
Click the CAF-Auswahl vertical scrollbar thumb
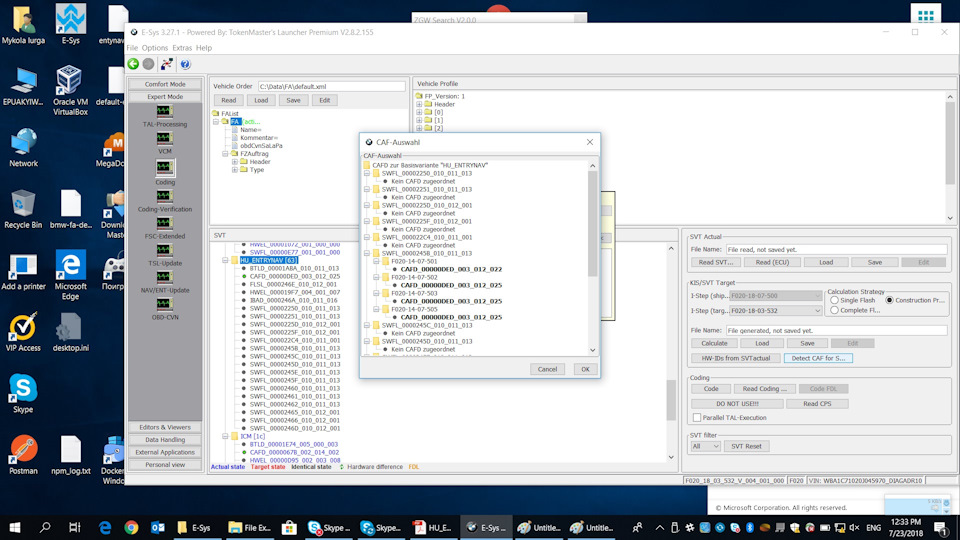pos(592,223)
